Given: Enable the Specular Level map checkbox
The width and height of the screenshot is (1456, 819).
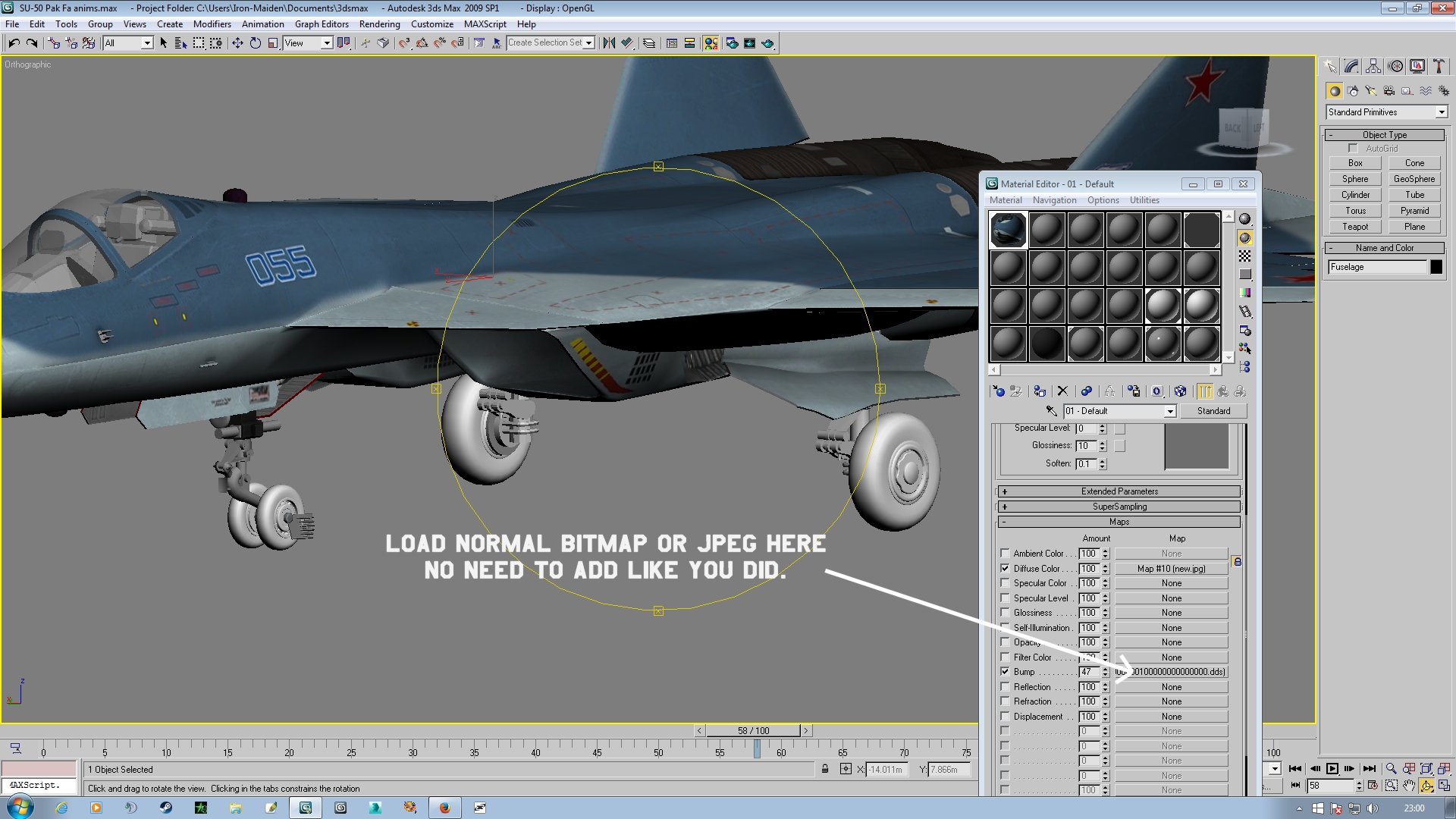Looking at the screenshot, I should point(1005,598).
